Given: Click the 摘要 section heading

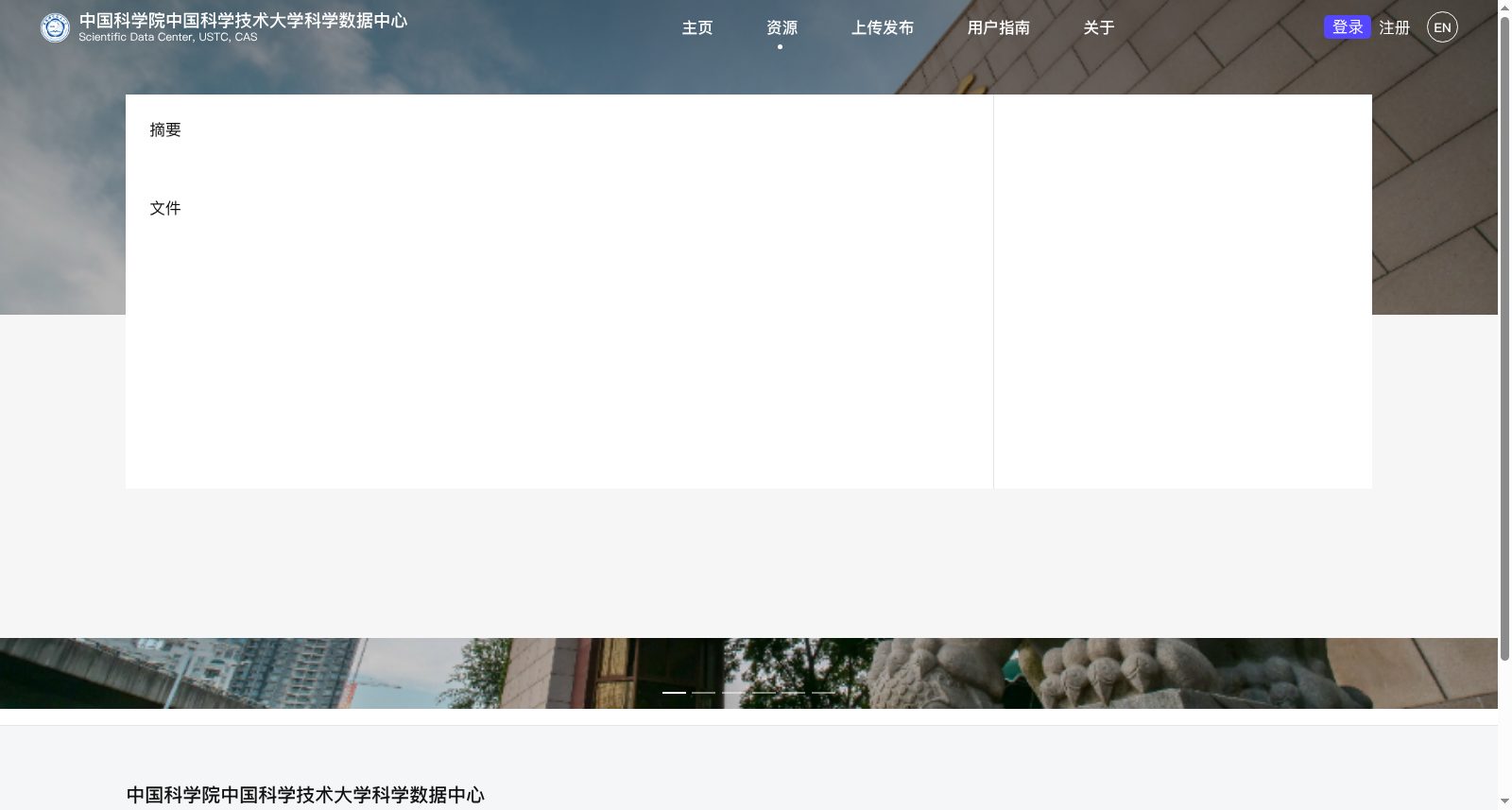Looking at the screenshot, I should tap(165, 129).
